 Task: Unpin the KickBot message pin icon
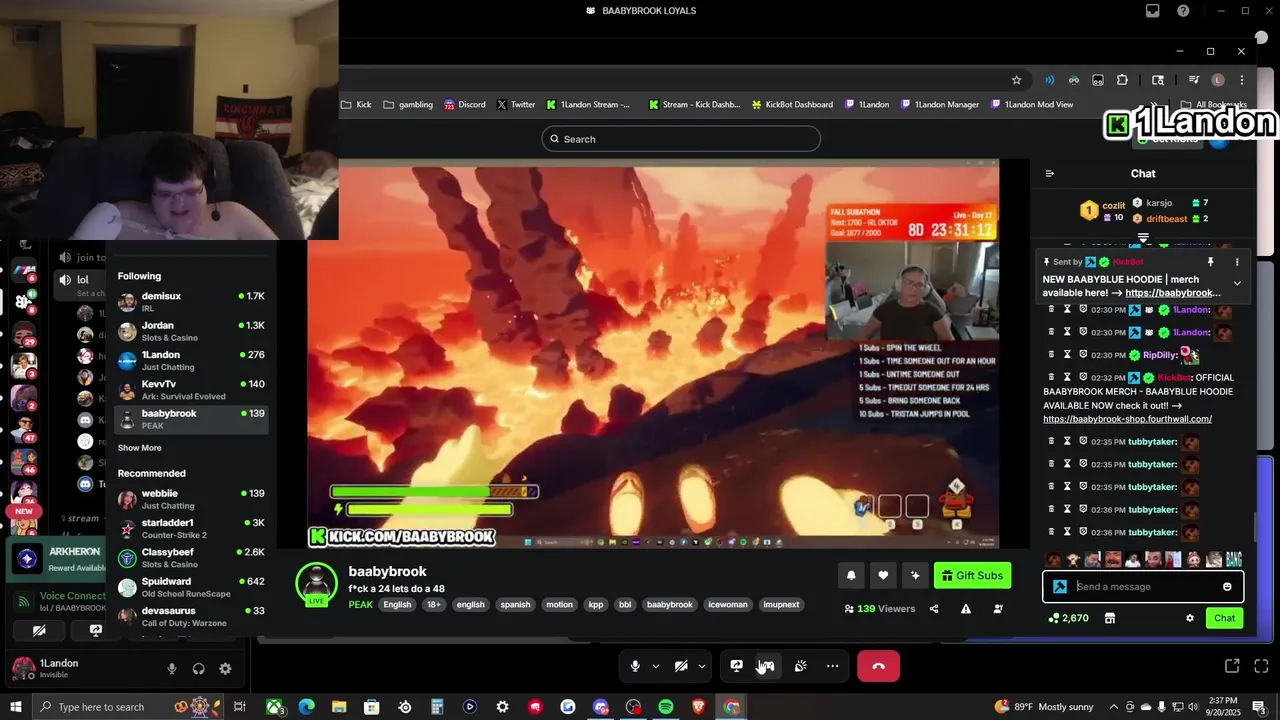pyautogui.click(x=1210, y=262)
